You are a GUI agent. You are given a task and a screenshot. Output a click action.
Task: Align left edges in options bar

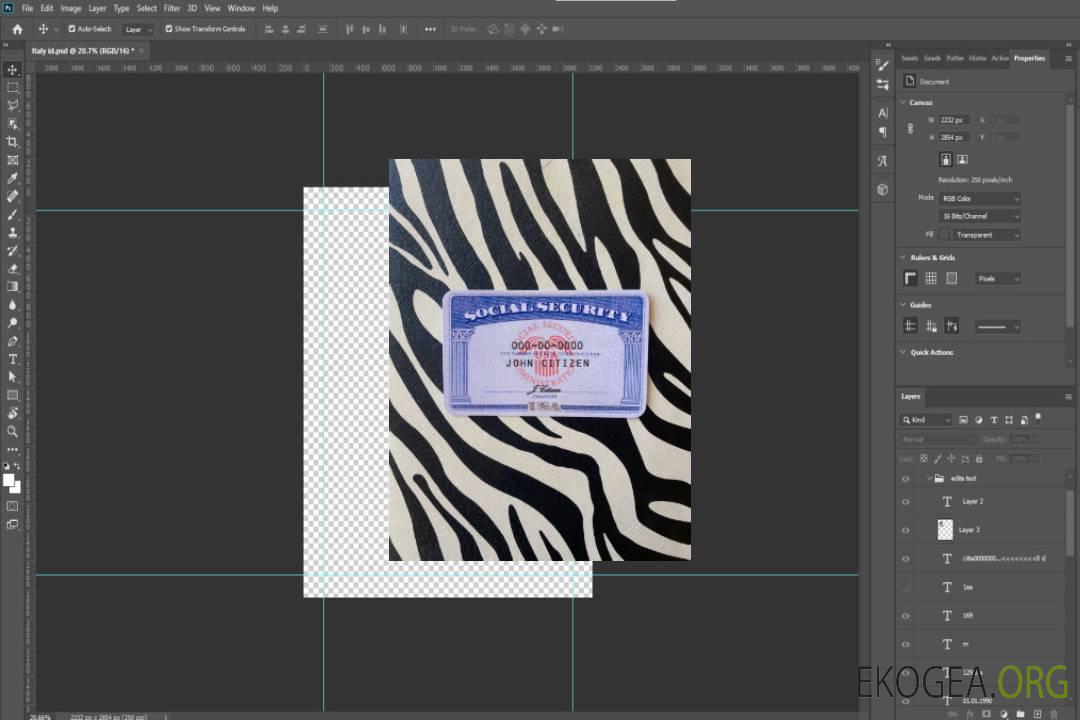[x=269, y=29]
